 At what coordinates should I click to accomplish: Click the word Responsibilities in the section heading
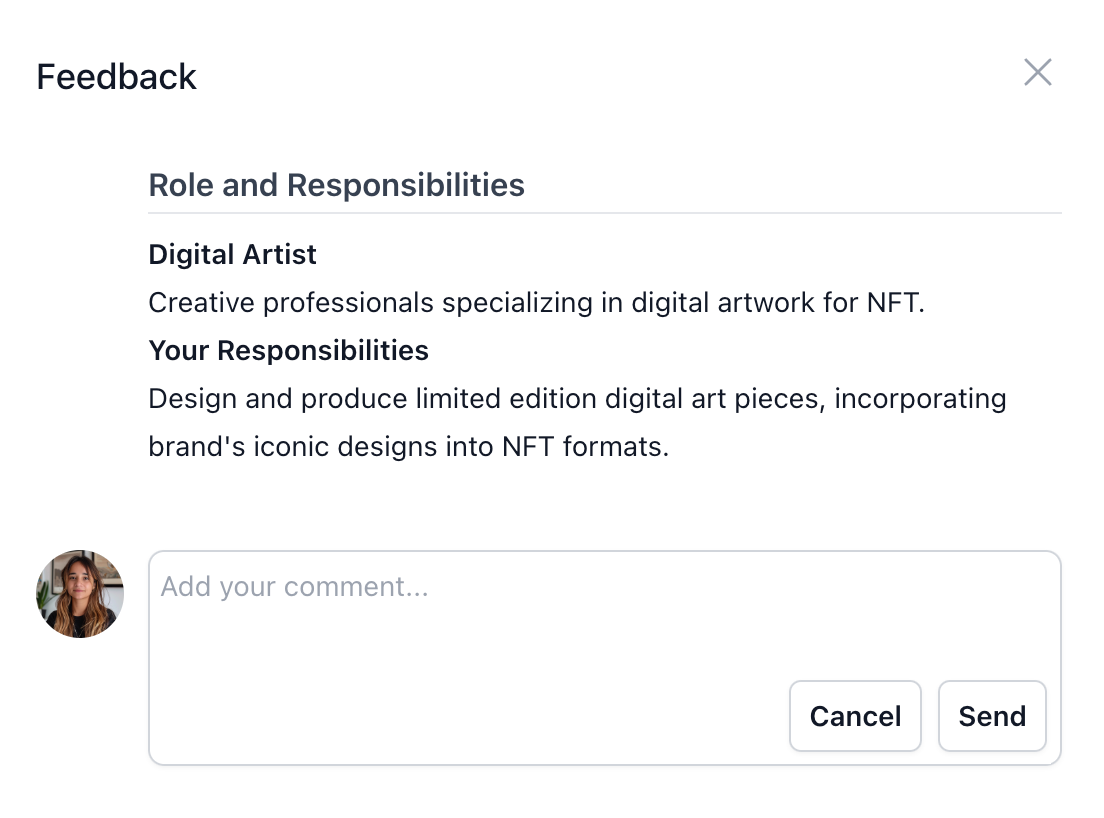405,185
